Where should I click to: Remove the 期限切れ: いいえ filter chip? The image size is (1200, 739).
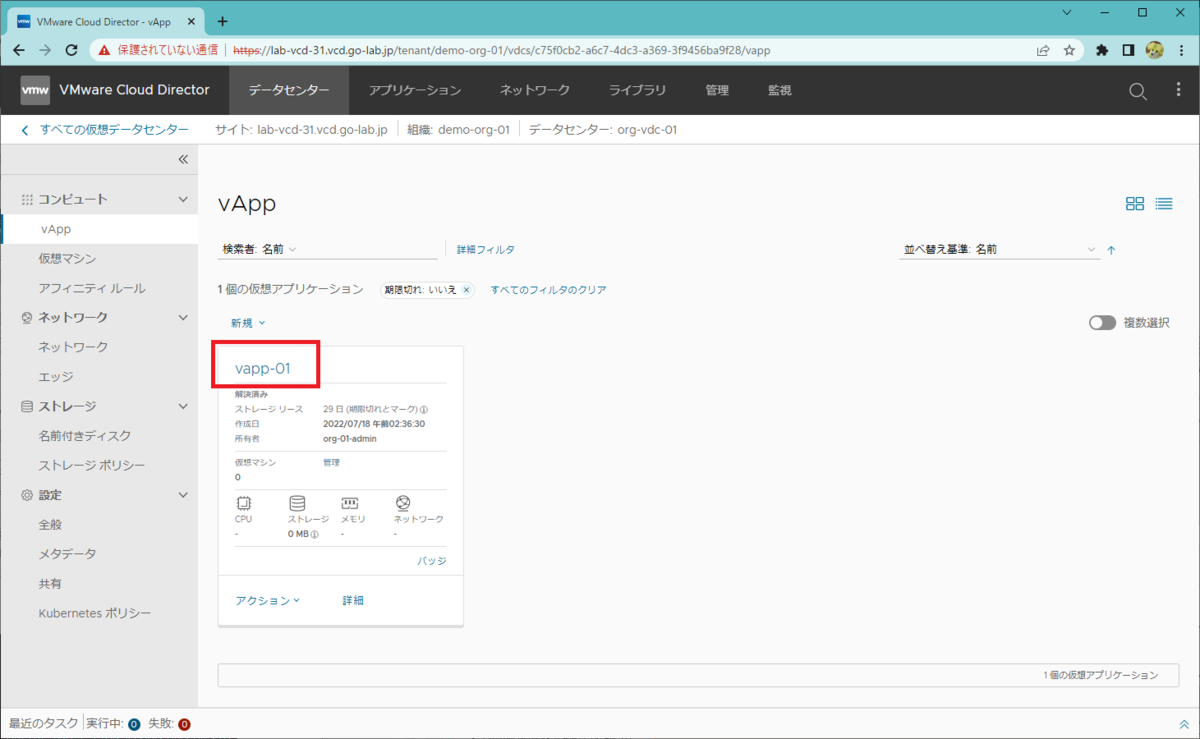[466, 290]
